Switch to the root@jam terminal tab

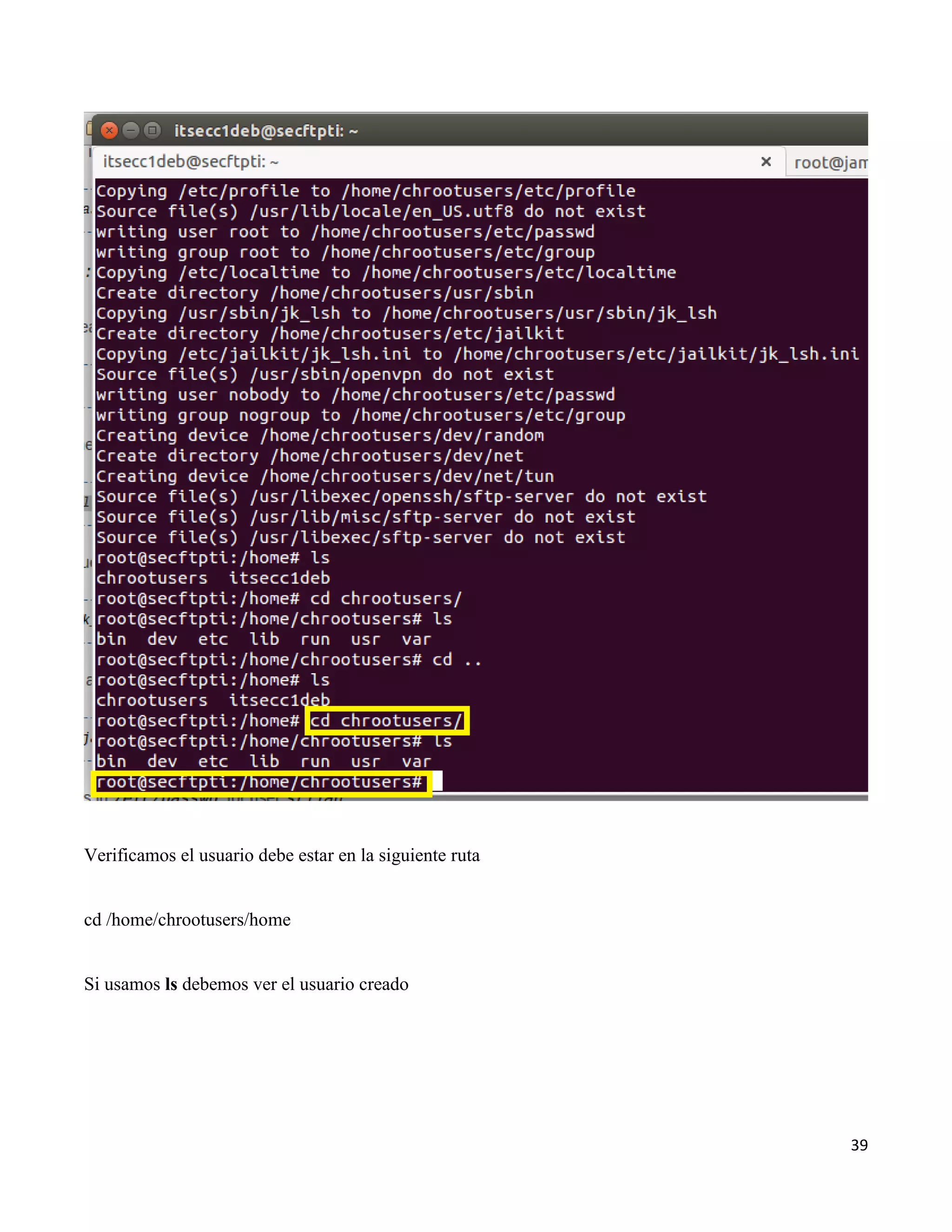click(829, 163)
